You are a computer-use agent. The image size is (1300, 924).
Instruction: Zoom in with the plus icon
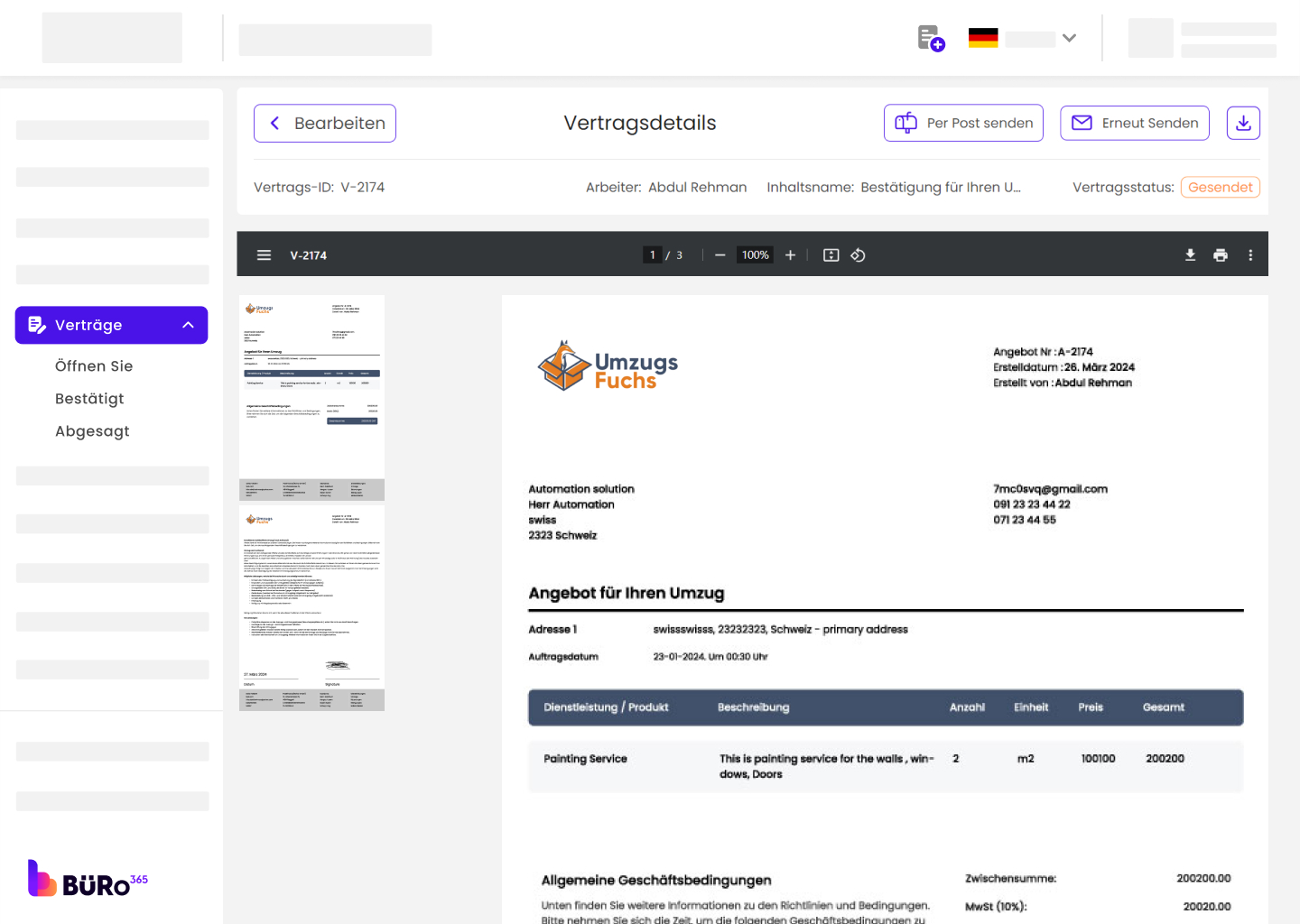point(790,255)
